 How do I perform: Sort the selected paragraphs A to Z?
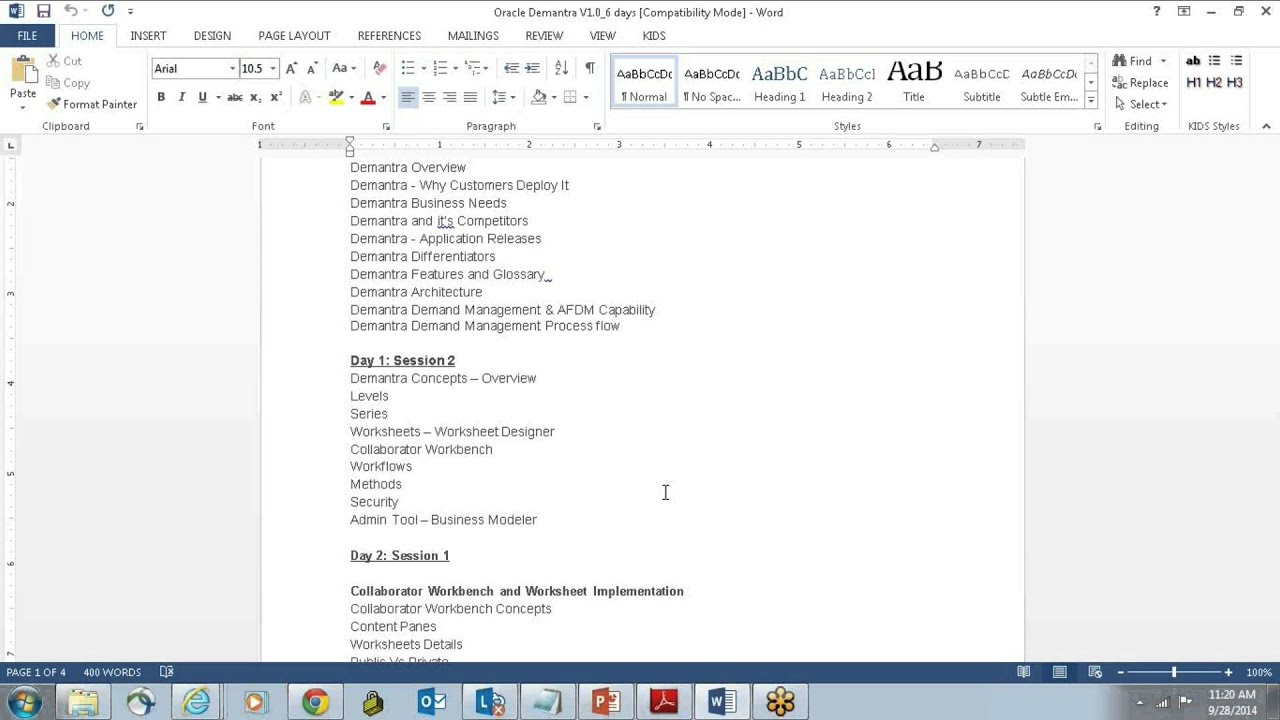click(561, 68)
